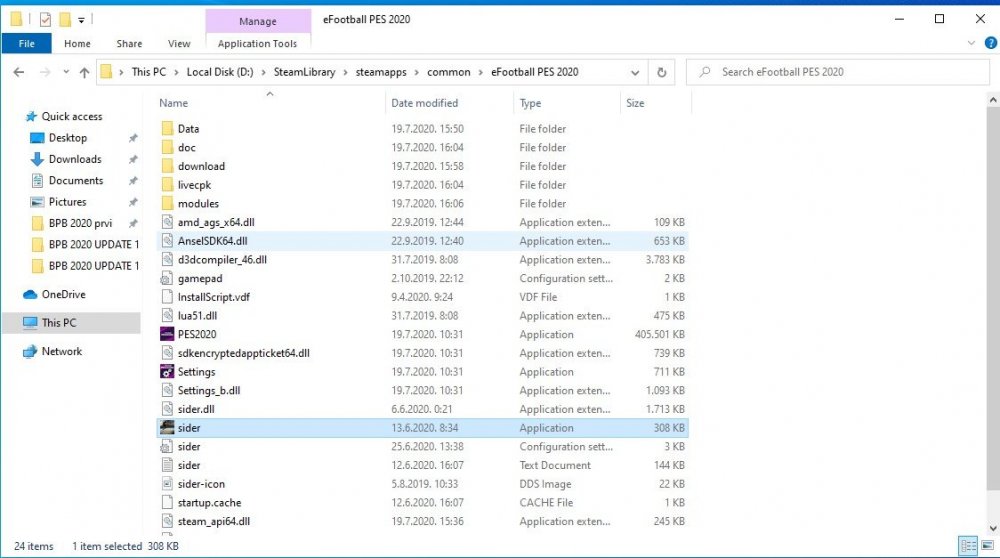This screenshot has width=1000, height=558.
Task: Open the recent locations dropdown arrow
Action: click(66, 73)
